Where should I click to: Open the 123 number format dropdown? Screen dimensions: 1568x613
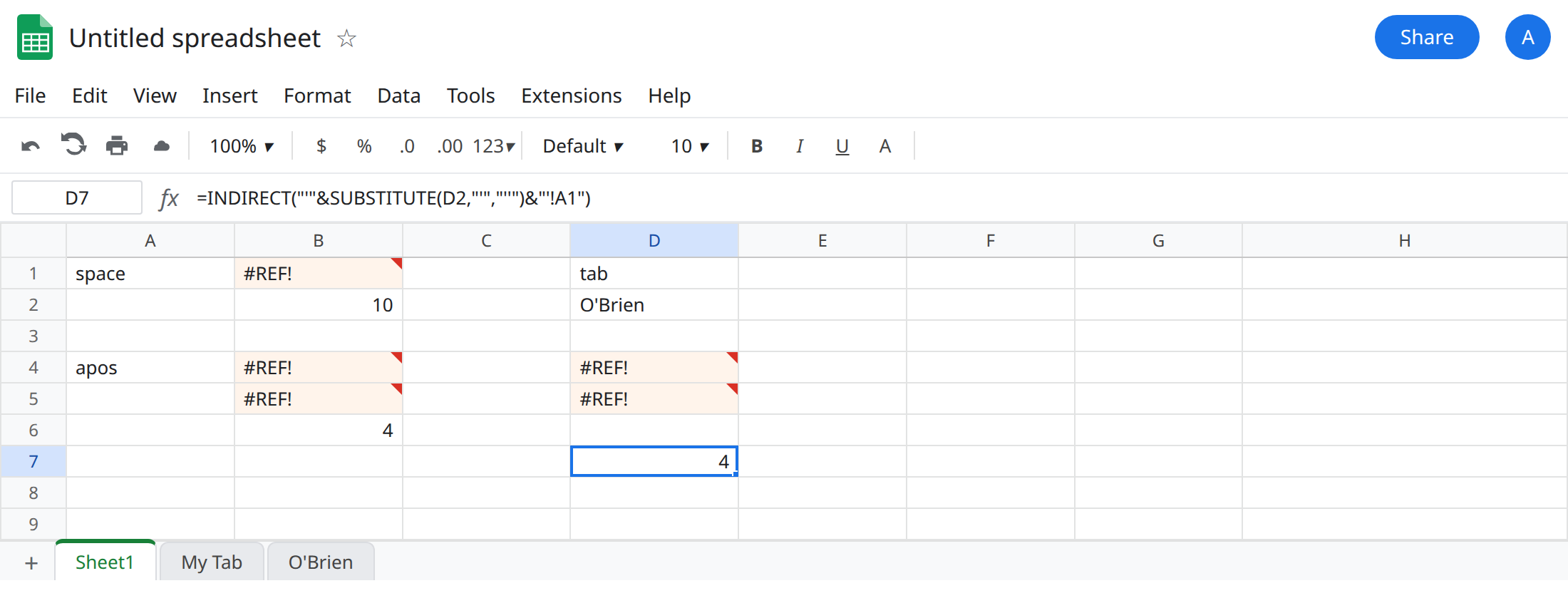pos(493,146)
